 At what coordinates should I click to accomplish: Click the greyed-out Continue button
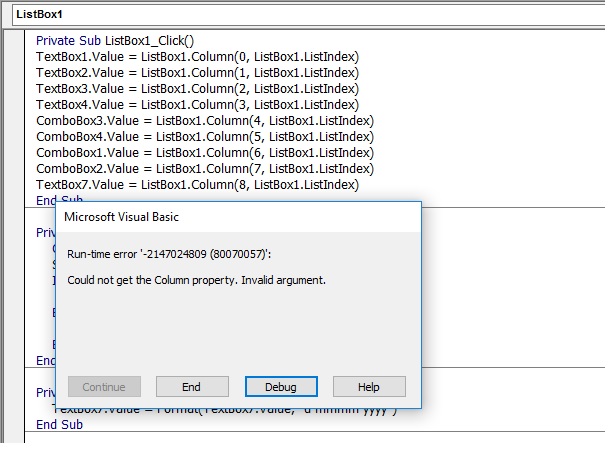click(x=104, y=387)
